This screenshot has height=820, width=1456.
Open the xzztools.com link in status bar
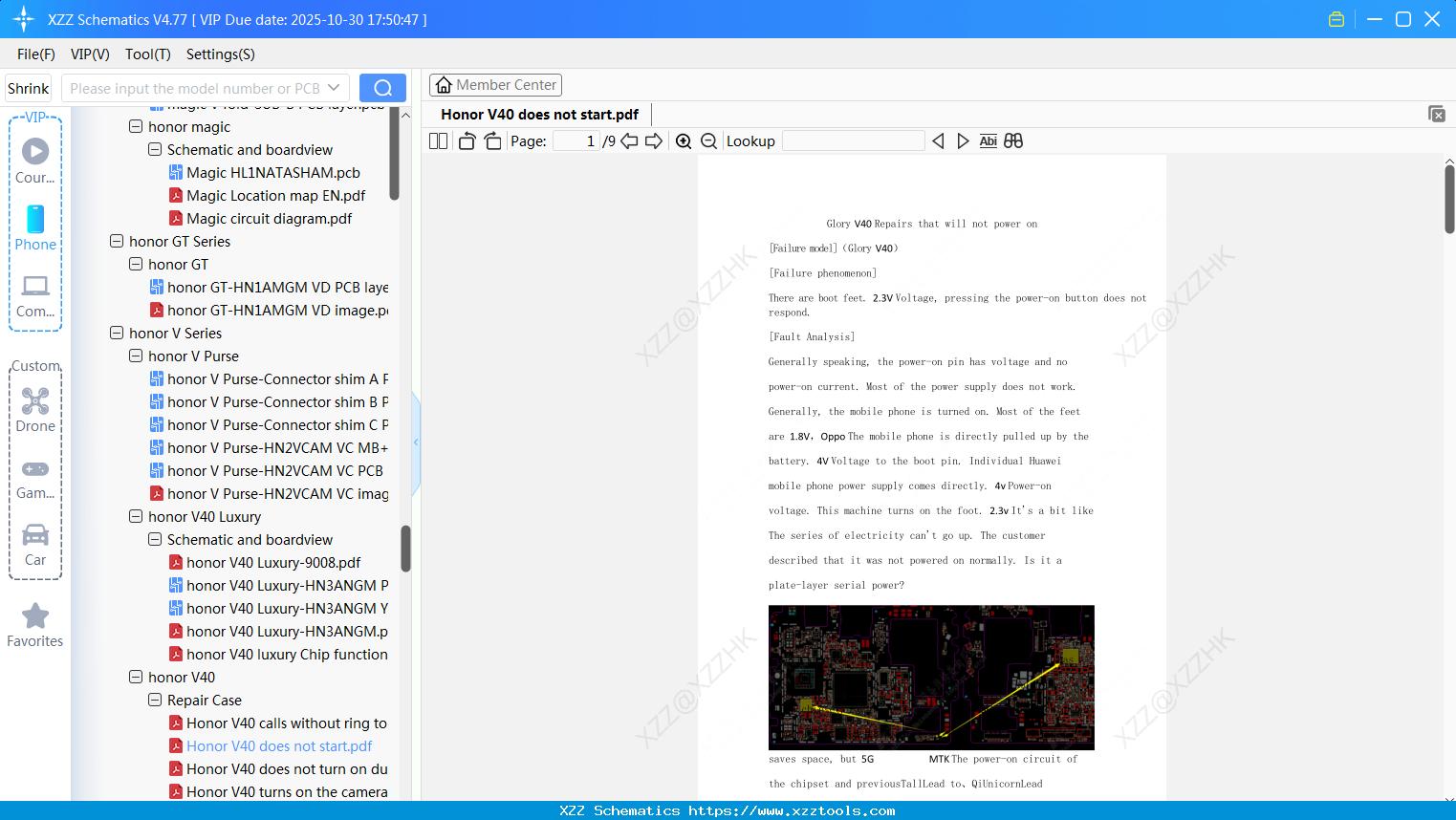(792, 810)
